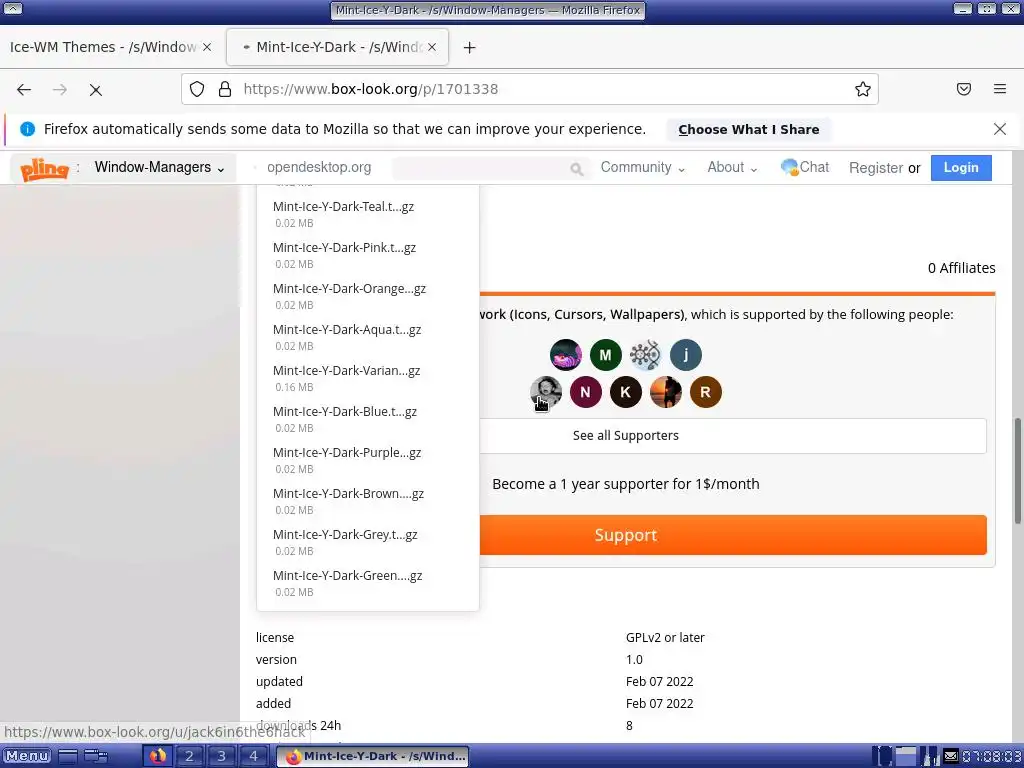Click the window list taskbar icon

point(96,756)
